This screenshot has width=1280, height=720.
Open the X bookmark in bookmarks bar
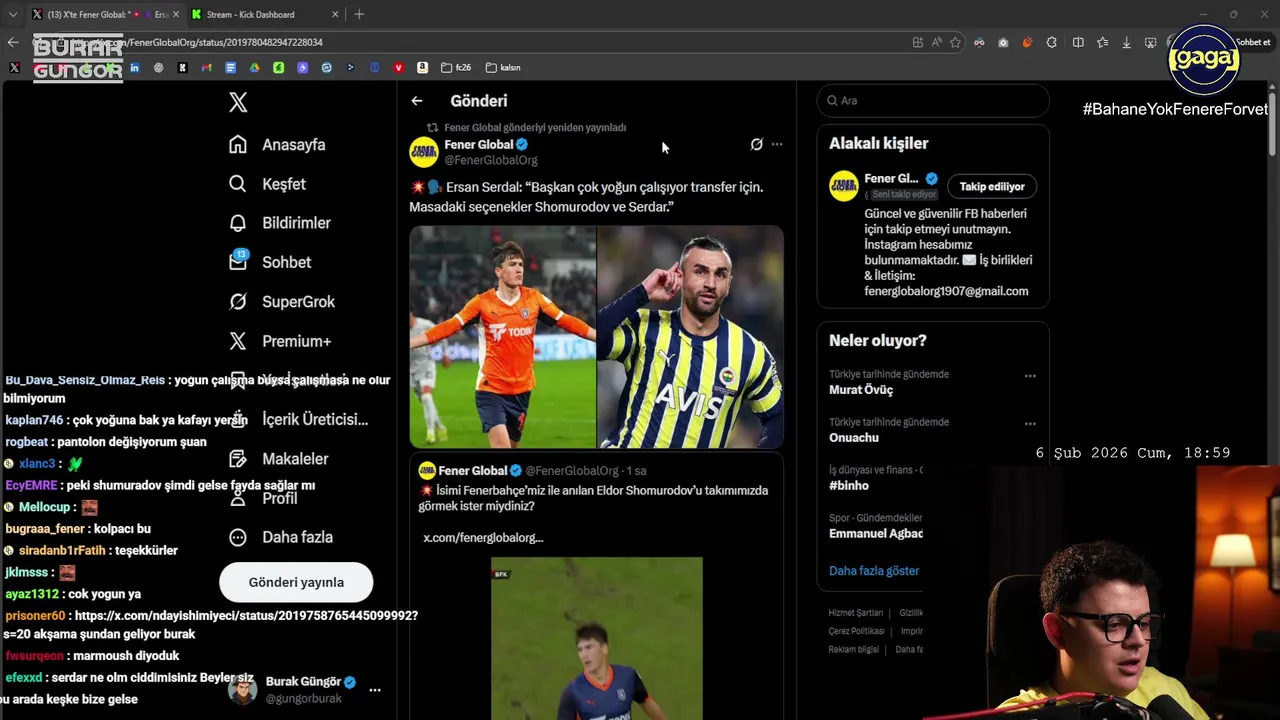14,68
